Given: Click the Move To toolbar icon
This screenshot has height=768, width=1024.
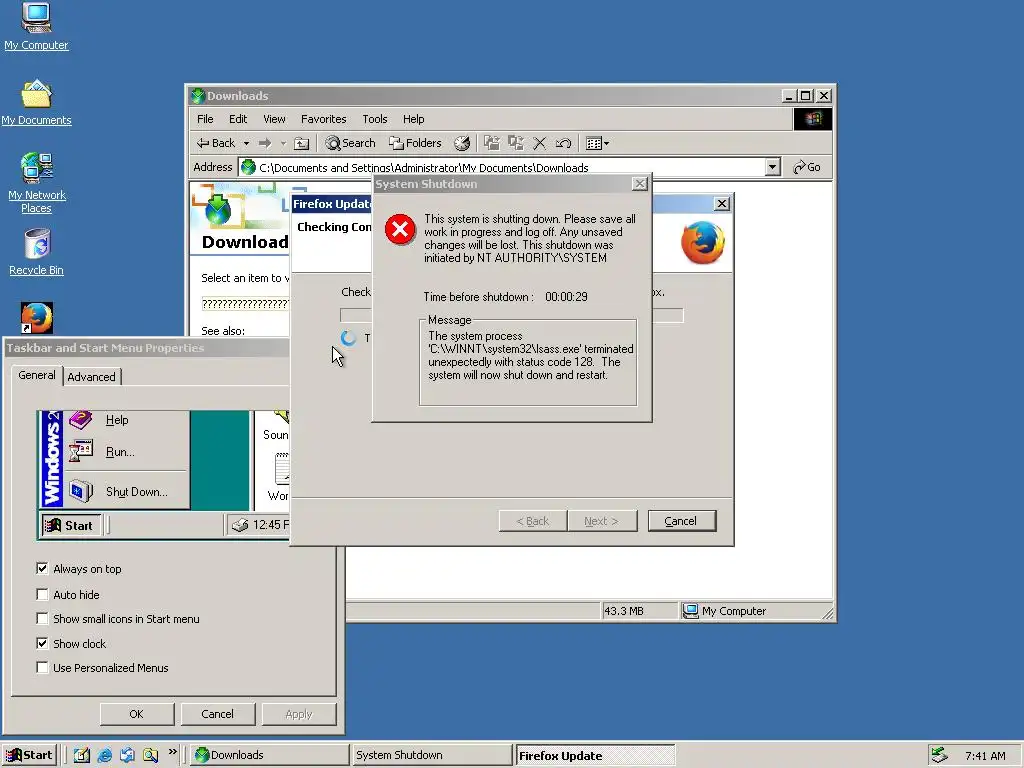Looking at the screenshot, I should [492, 143].
